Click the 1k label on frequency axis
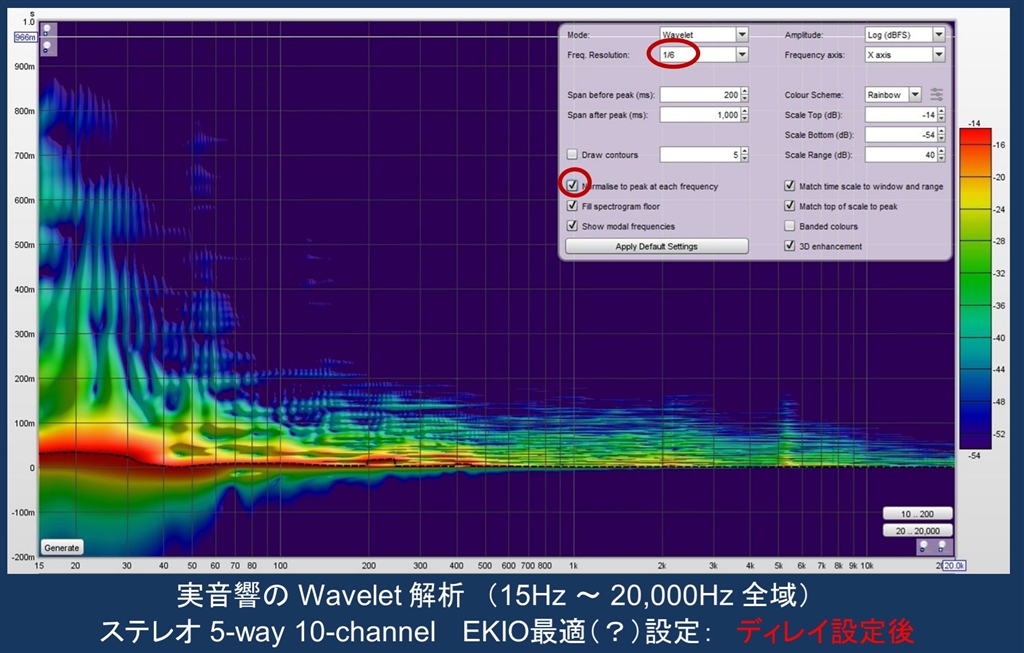The height and width of the screenshot is (653, 1024). (x=573, y=566)
